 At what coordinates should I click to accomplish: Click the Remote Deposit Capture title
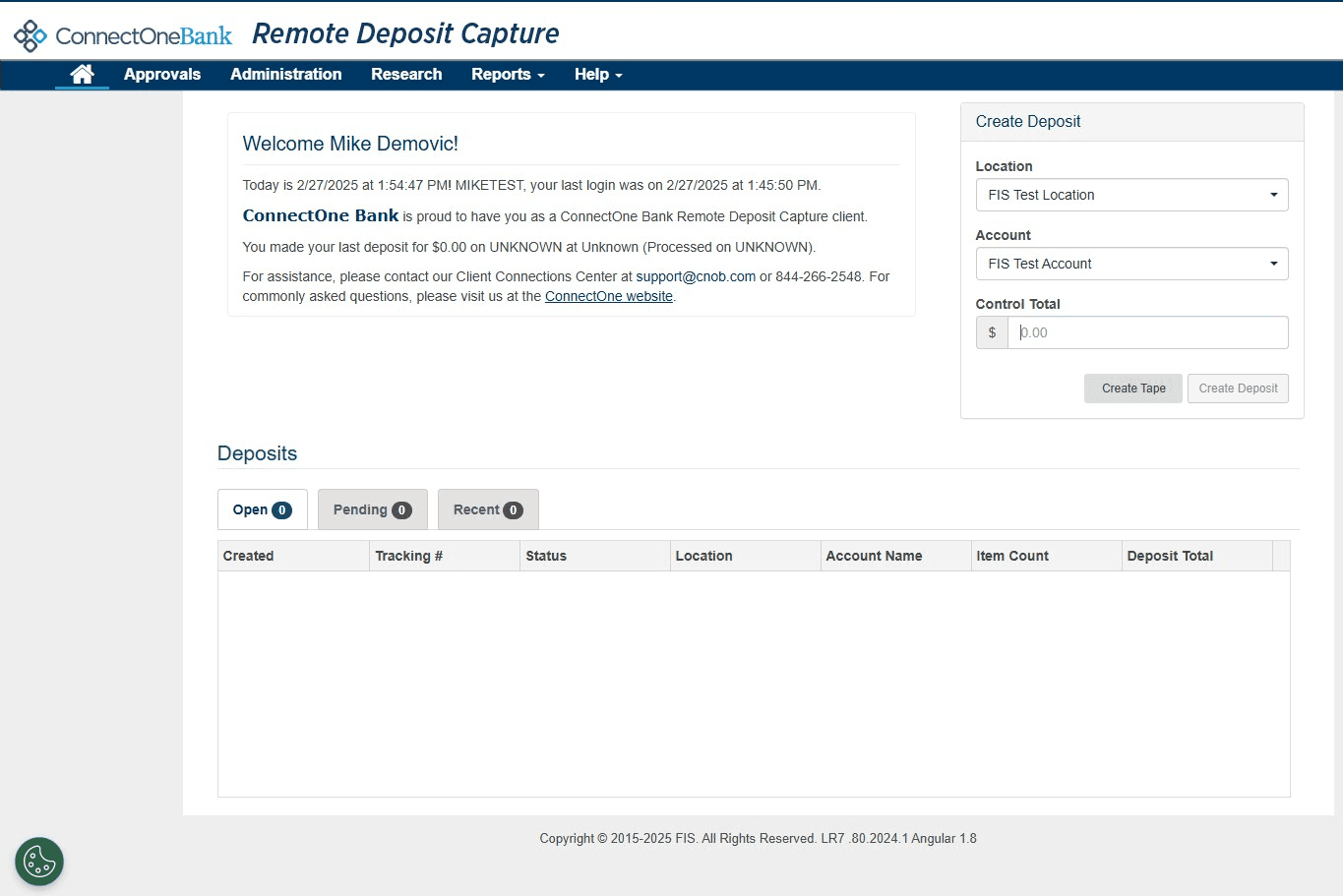405,33
